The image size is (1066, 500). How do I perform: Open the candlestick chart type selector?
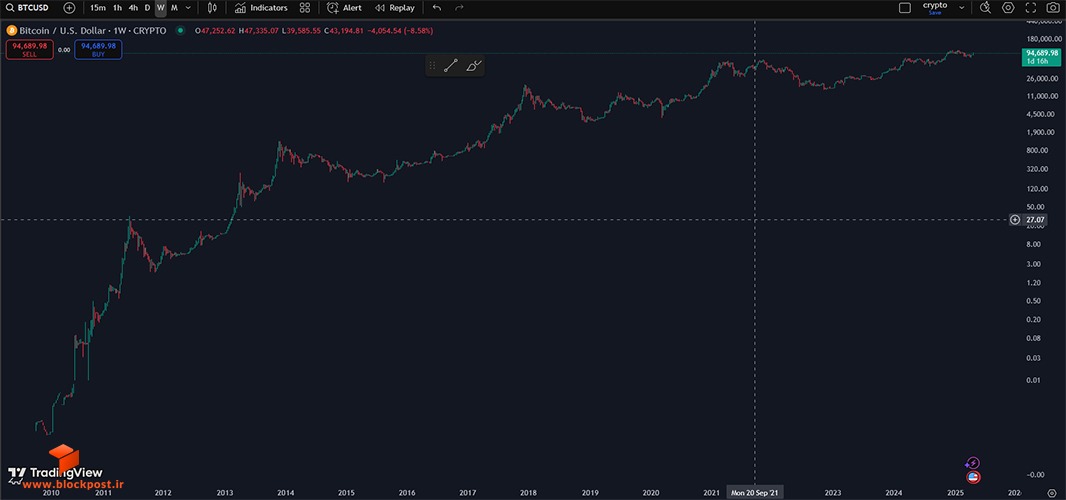click(x=212, y=8)
